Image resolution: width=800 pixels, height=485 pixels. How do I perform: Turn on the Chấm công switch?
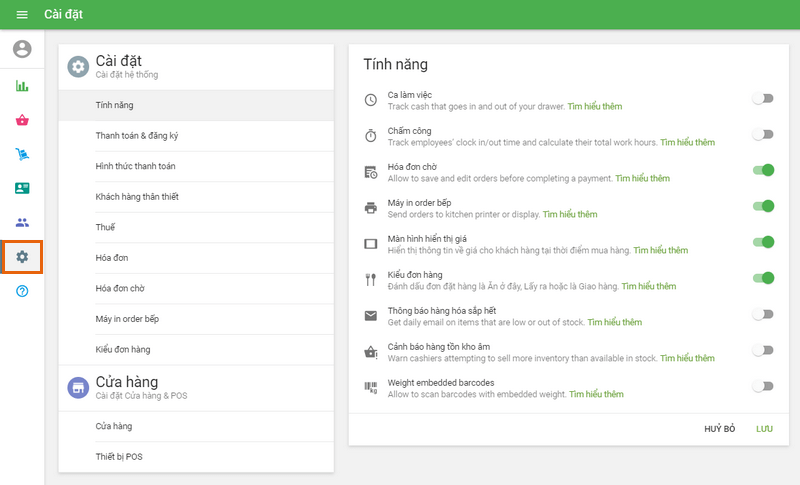(763, 135)
